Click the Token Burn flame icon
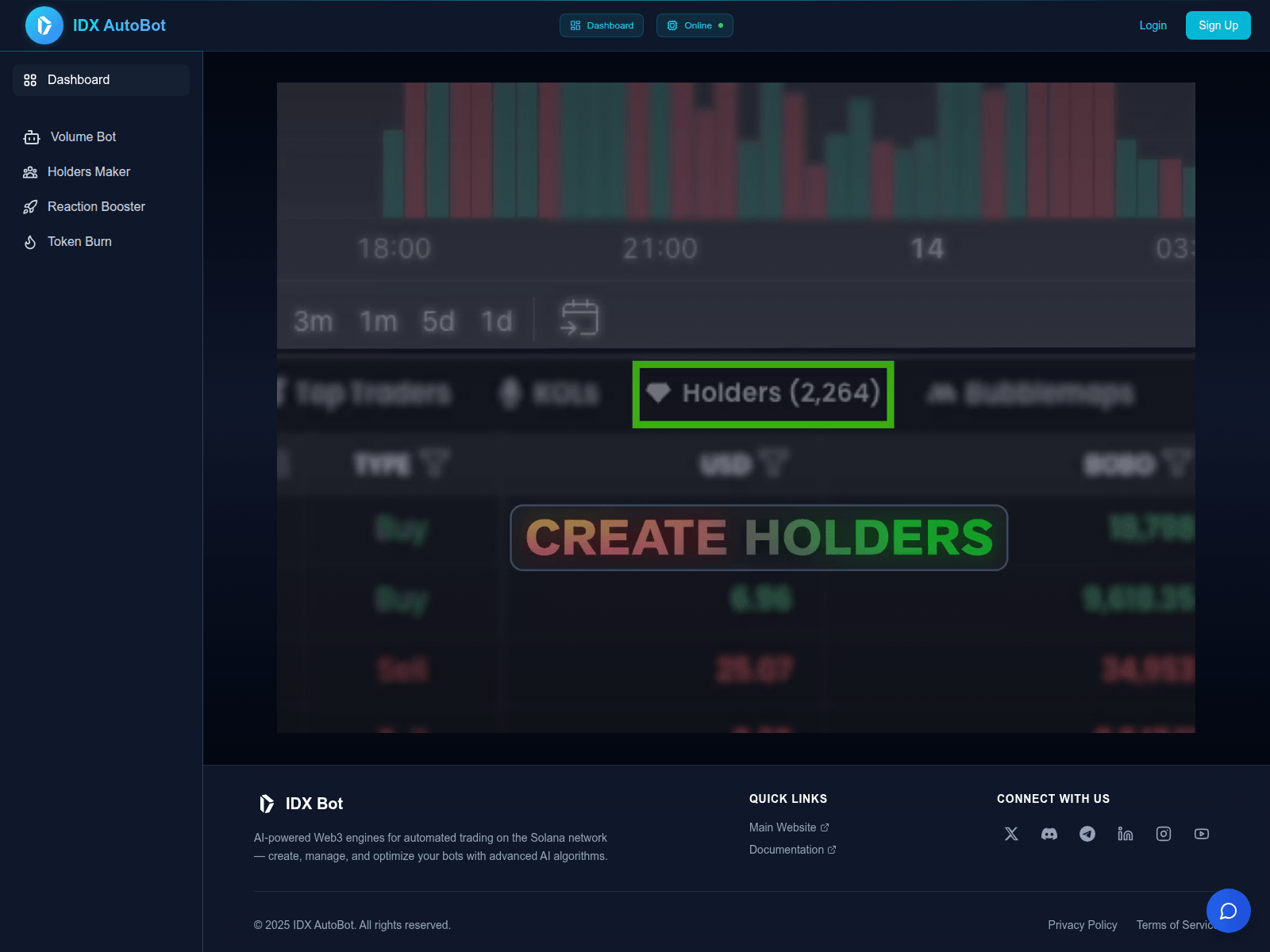 pos(30,242)
